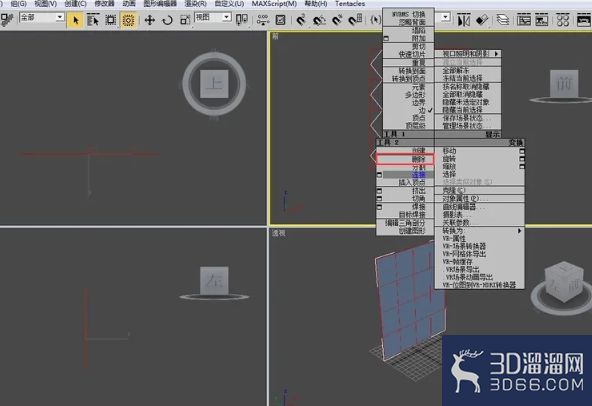The height and width of the screenshot is (406, 592).
Task: Toggle the Spinner Snap magnet
Action: coord(355,20)
